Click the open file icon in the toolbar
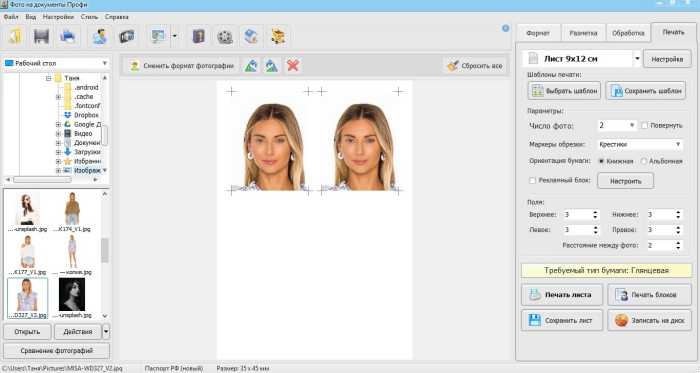Screen dimensions: 700x373 click(x=15, y=36)
